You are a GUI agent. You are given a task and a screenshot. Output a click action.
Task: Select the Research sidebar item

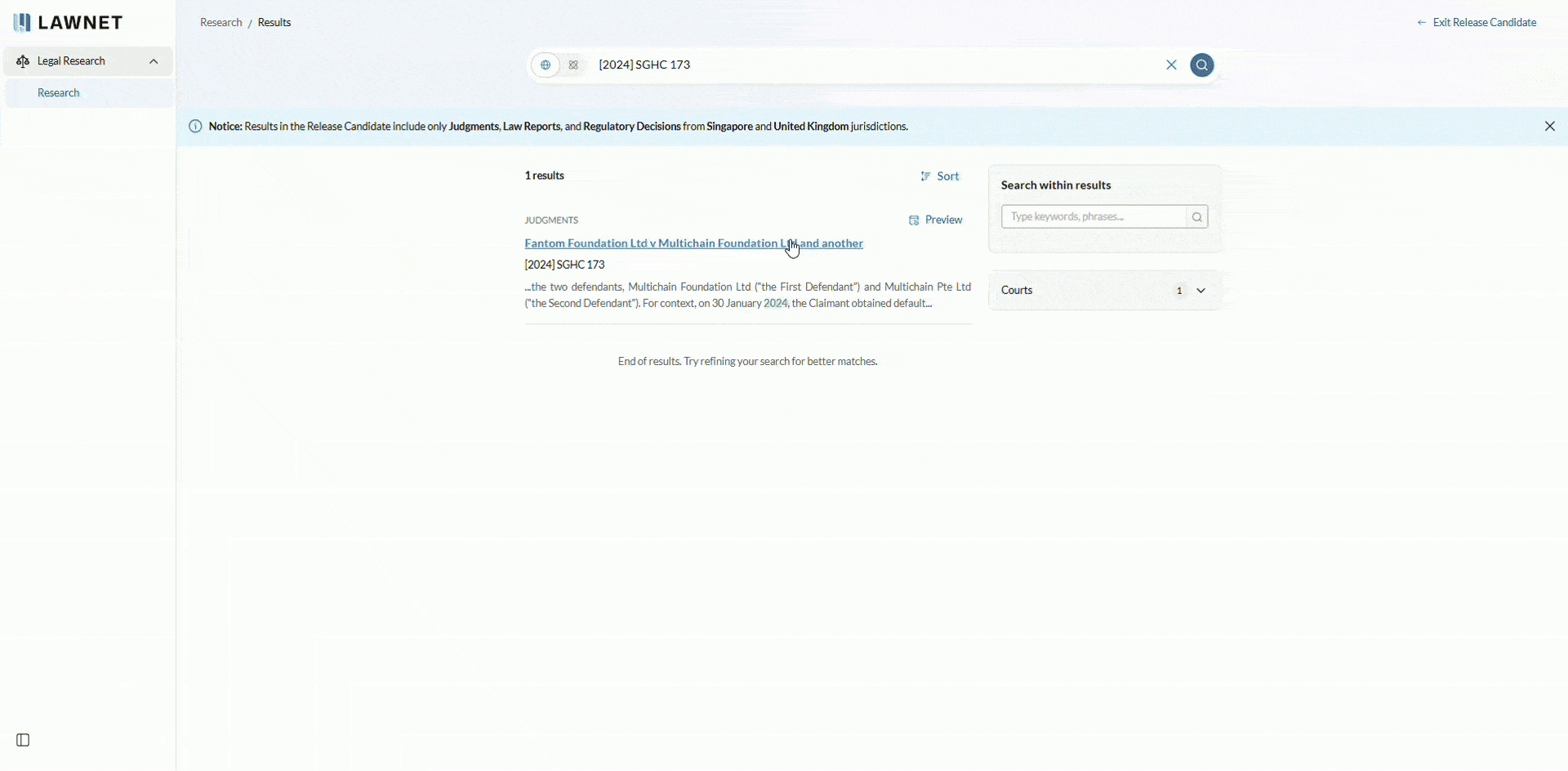[88, 94]
